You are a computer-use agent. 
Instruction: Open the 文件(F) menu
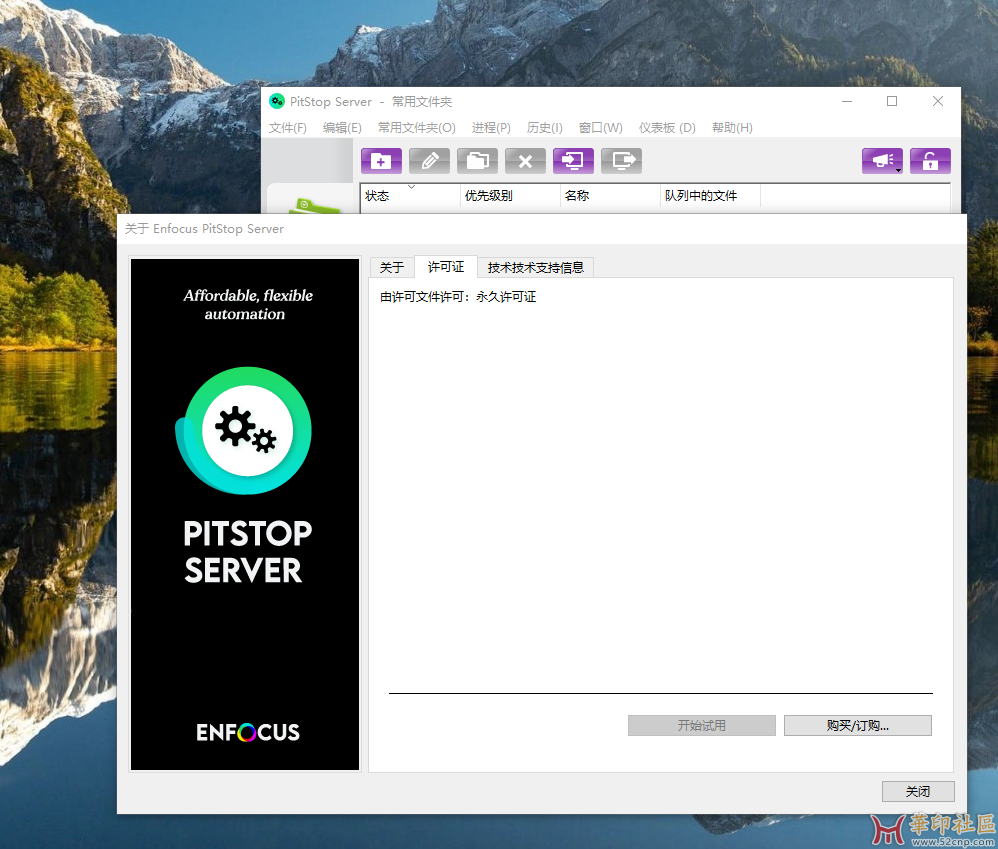288,128
